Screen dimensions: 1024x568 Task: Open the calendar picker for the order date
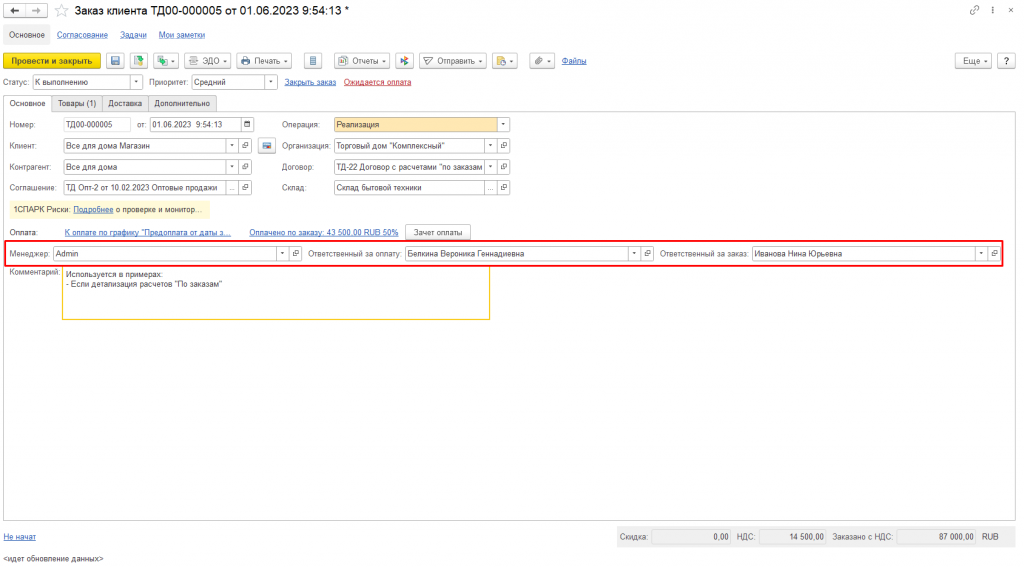(247, 124)
